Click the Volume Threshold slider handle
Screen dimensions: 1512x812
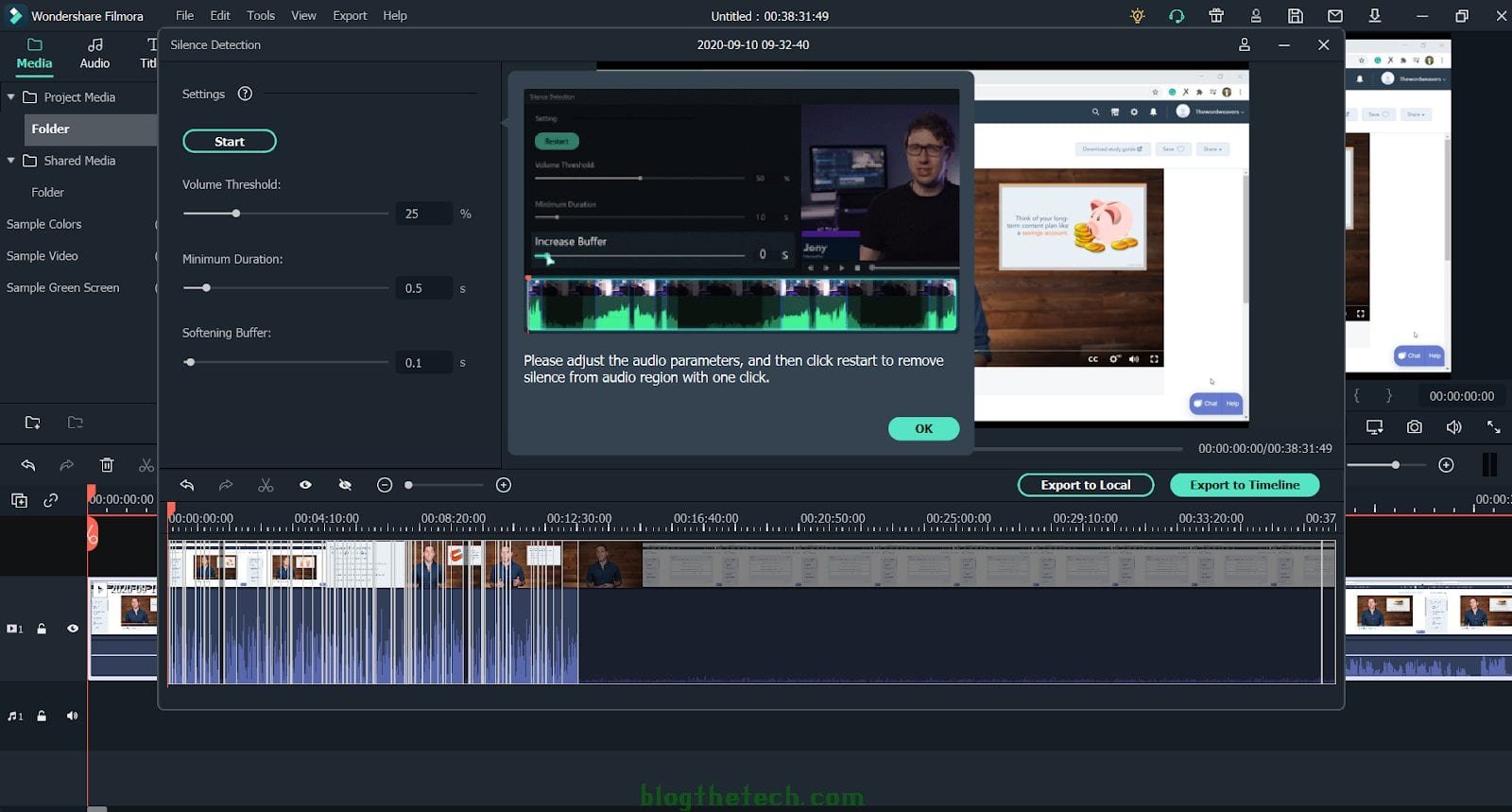[236, 214]
